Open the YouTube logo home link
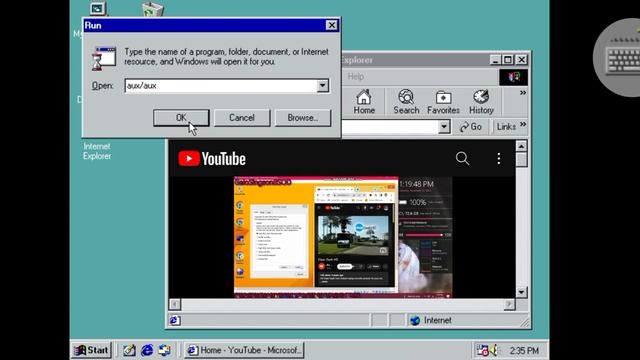This screenshot has width=640, height=360. (212, 158)
